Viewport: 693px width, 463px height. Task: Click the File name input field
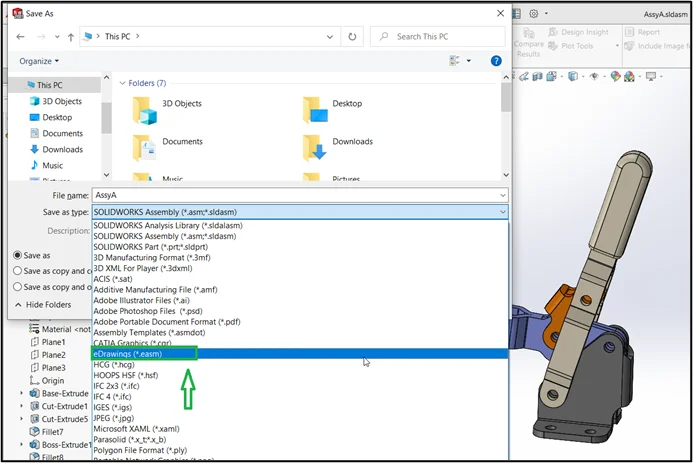[x=300, y=195]
